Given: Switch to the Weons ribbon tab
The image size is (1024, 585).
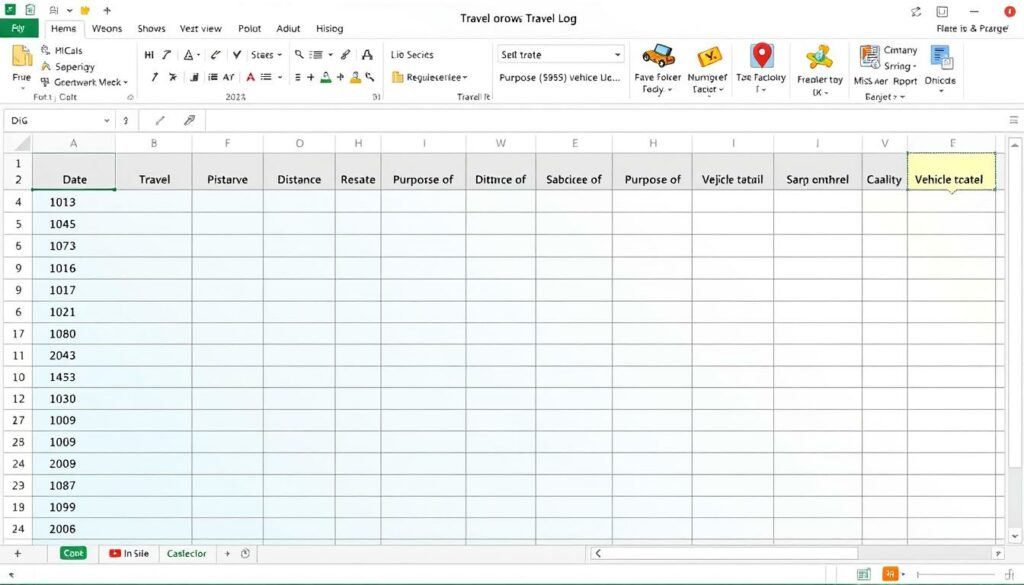Looking at the screenshot, I should (x=107, y=29).
